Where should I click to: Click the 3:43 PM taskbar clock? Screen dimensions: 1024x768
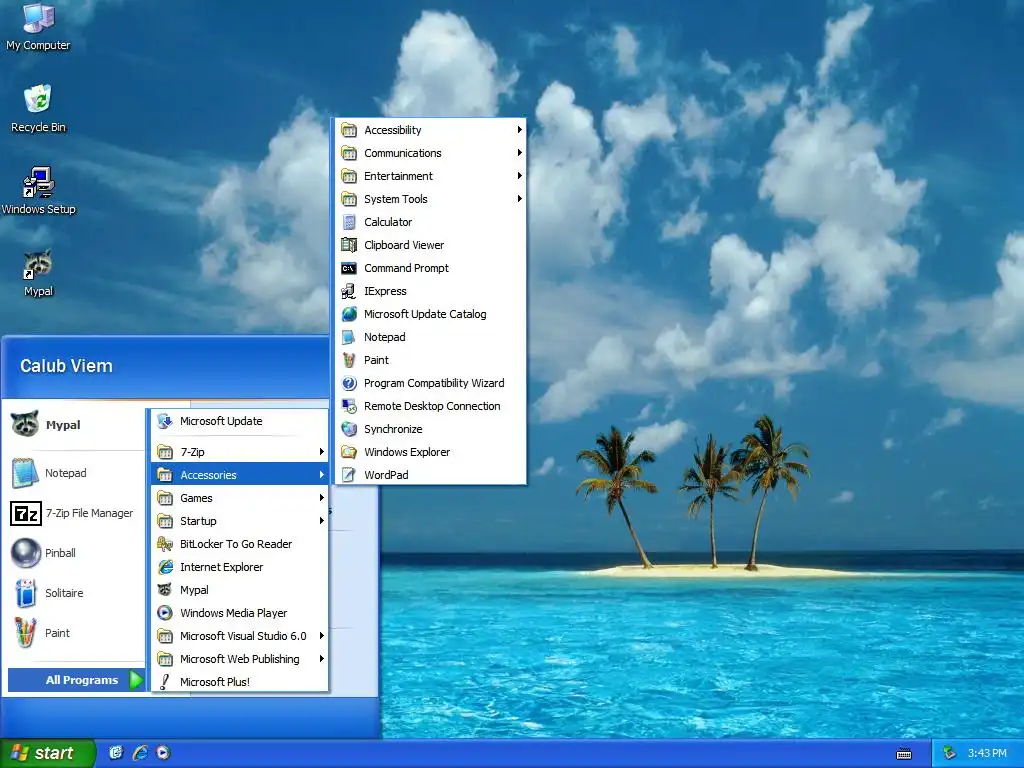(987, 753)
